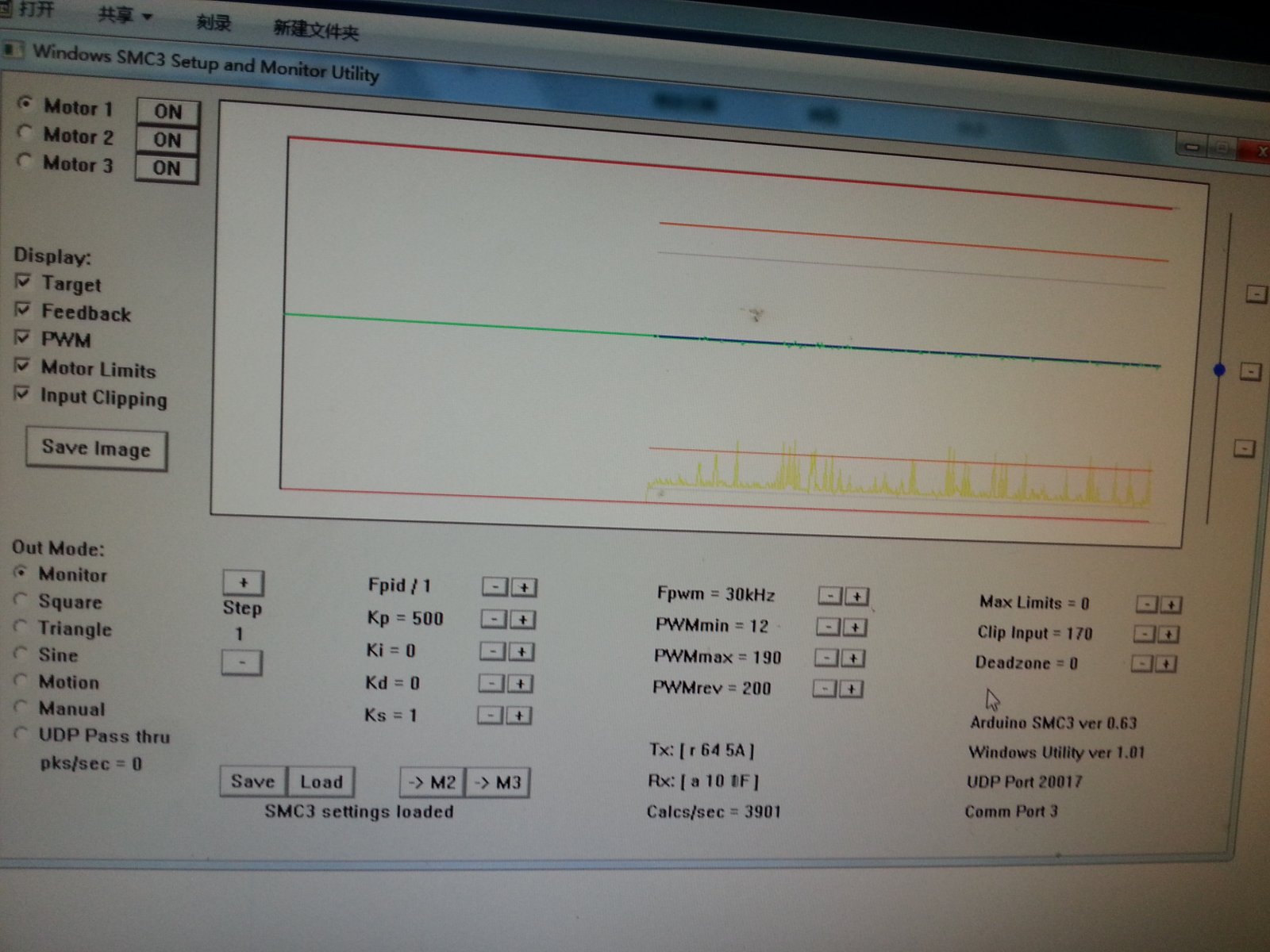The width and height of the screenshot is (1270, 952).
Task: Click the 'SMC3 settings loaded' status text
Action: pos(360,812)
